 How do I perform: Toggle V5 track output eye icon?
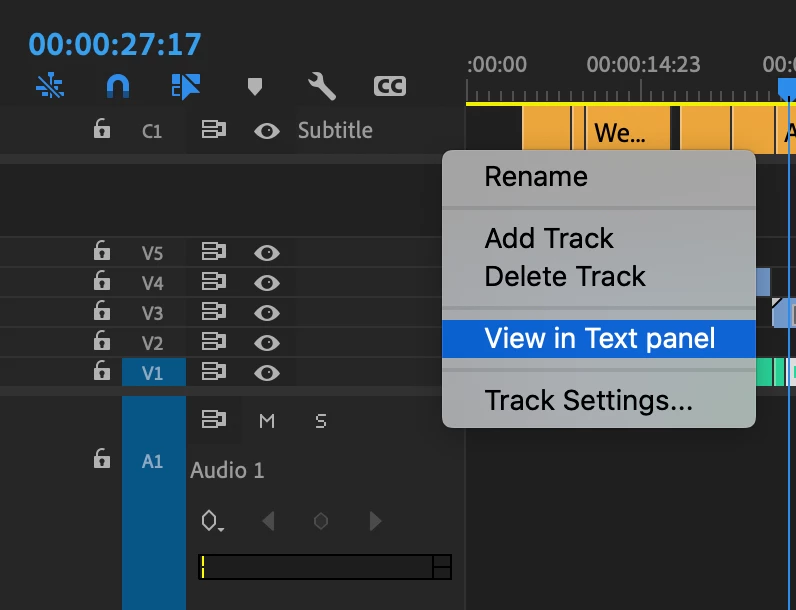(x=266, y=253)
